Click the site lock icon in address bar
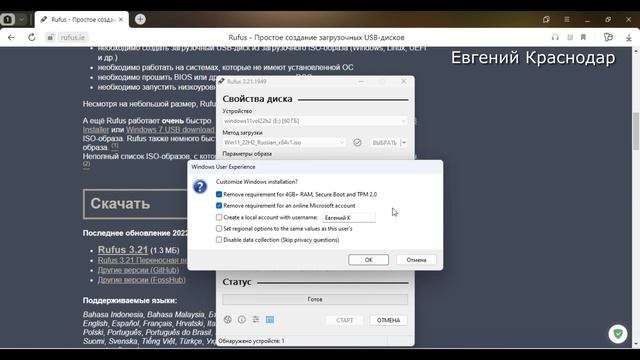The width and height of the screenshot is (640, 360). coord(50,37)
